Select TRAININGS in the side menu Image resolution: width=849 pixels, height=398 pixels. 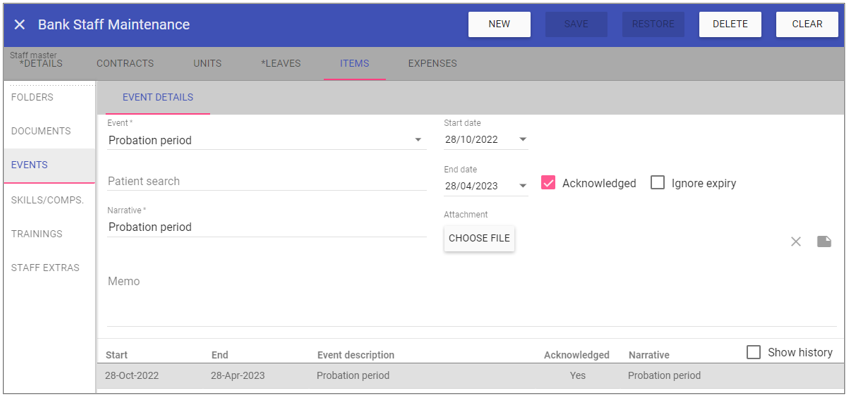tap(37, 234)
